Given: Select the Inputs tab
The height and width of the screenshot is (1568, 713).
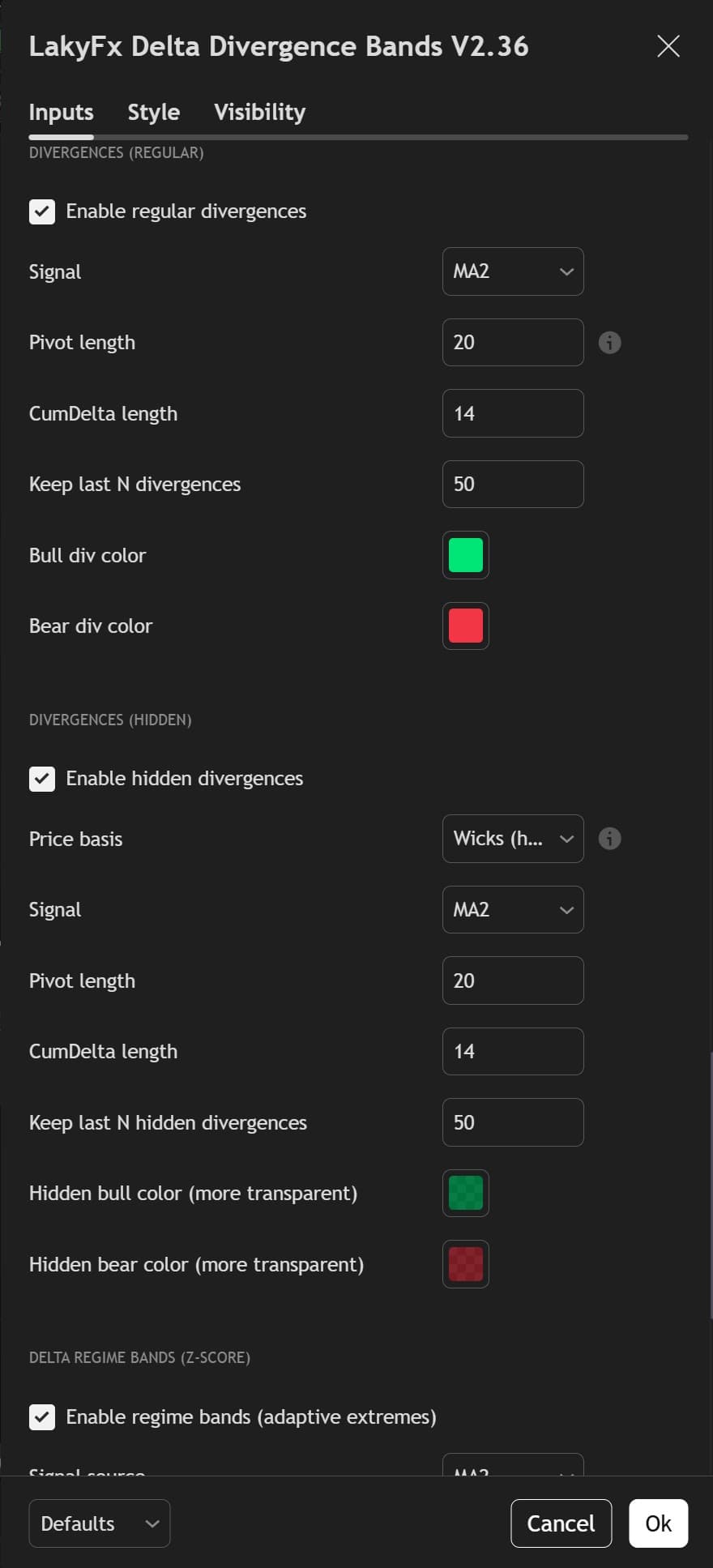Looking at the screenshot, I should pos(61,112).
